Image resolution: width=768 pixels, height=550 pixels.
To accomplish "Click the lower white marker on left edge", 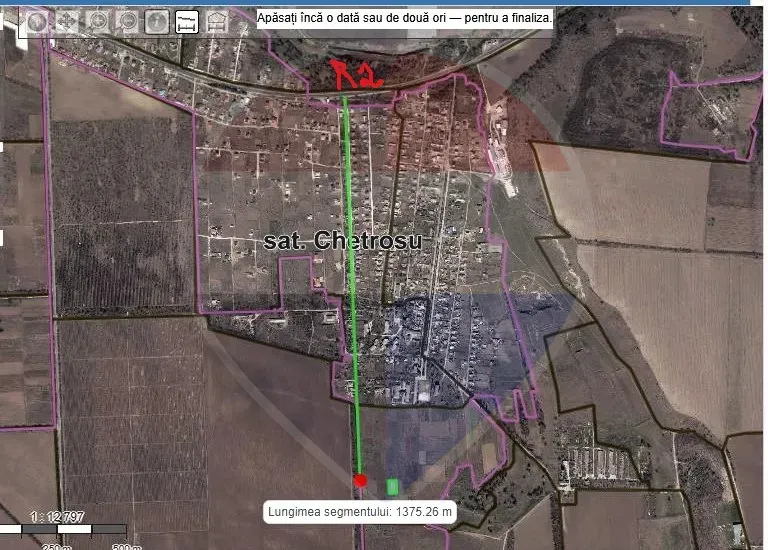I will (2, 237).
